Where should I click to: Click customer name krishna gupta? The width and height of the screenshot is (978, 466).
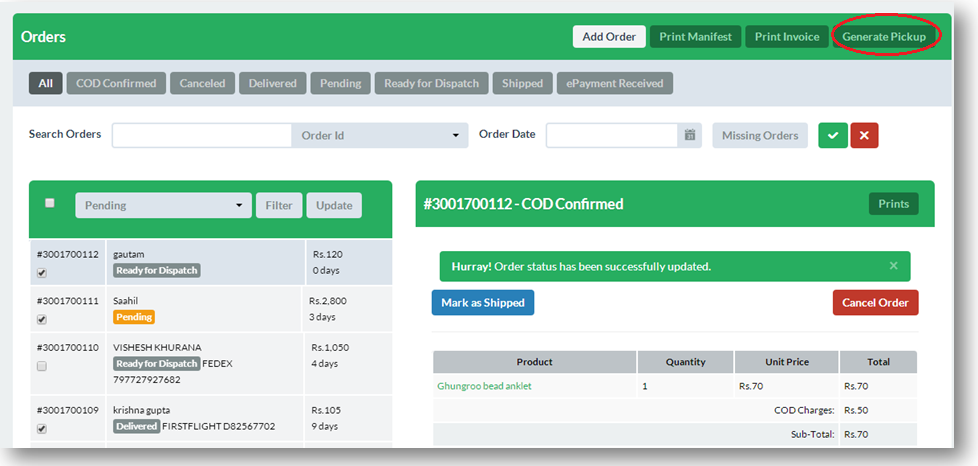(x=142, y=410)
